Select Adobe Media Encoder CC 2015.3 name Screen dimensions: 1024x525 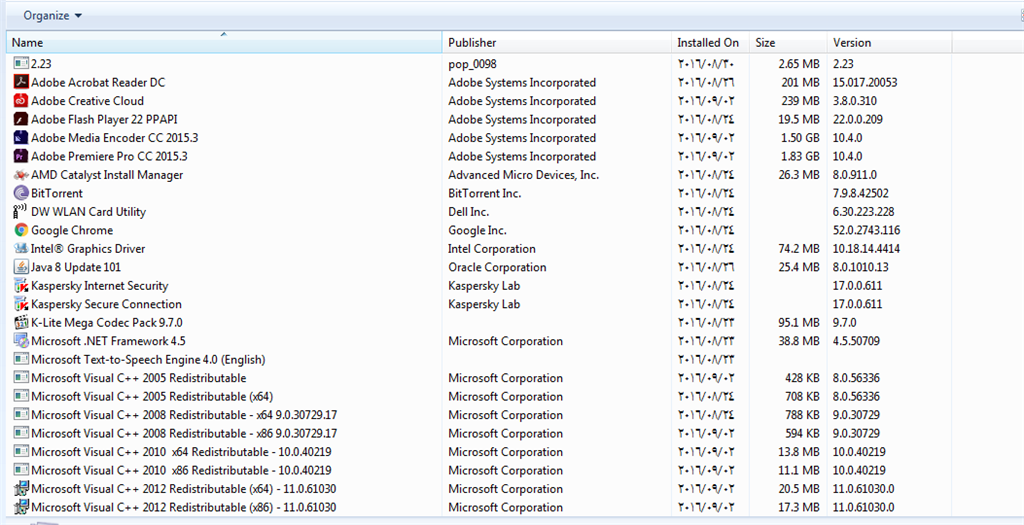pos(115,138)
